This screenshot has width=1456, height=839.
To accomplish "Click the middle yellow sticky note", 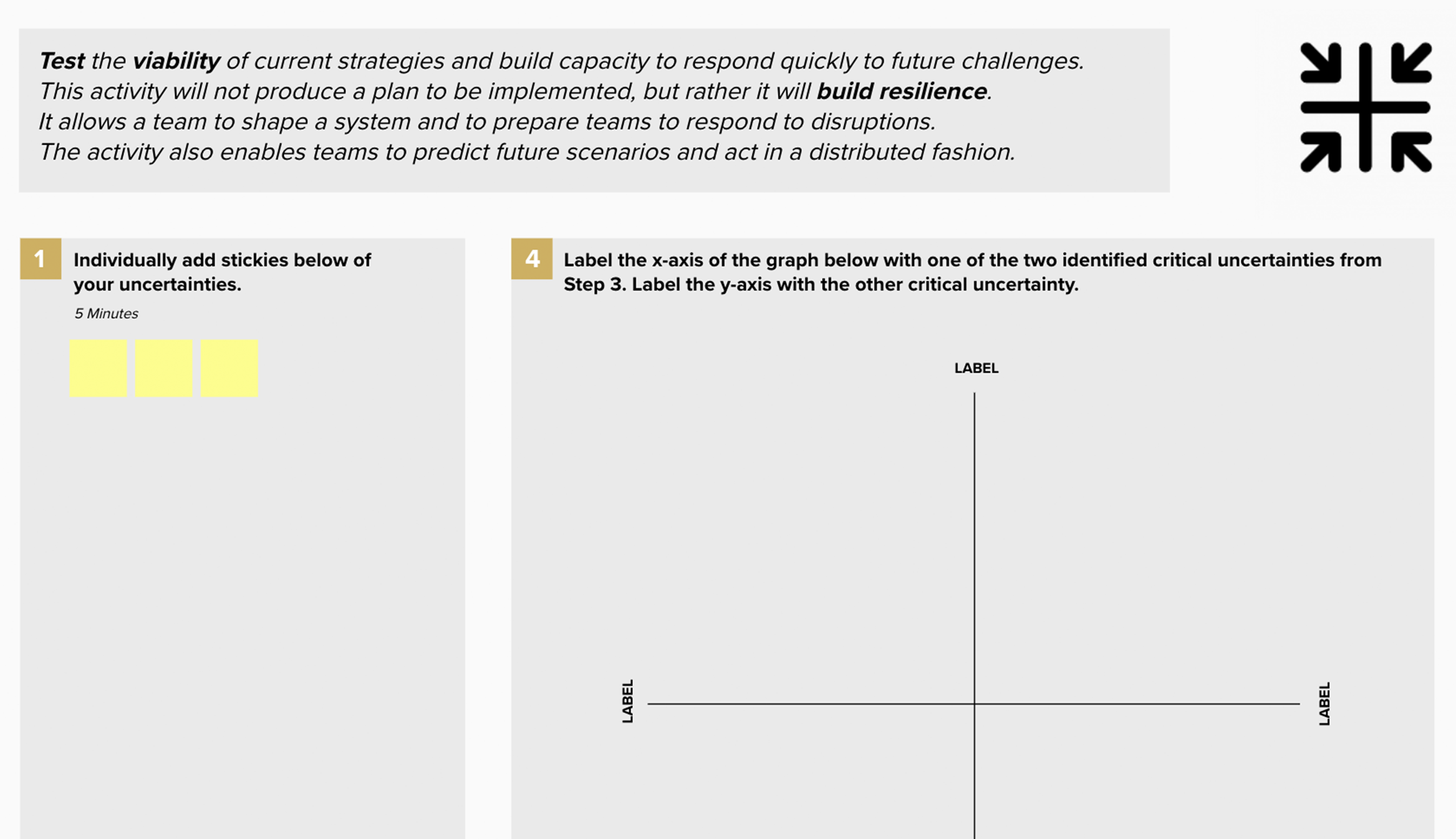I will click(164, 368).
